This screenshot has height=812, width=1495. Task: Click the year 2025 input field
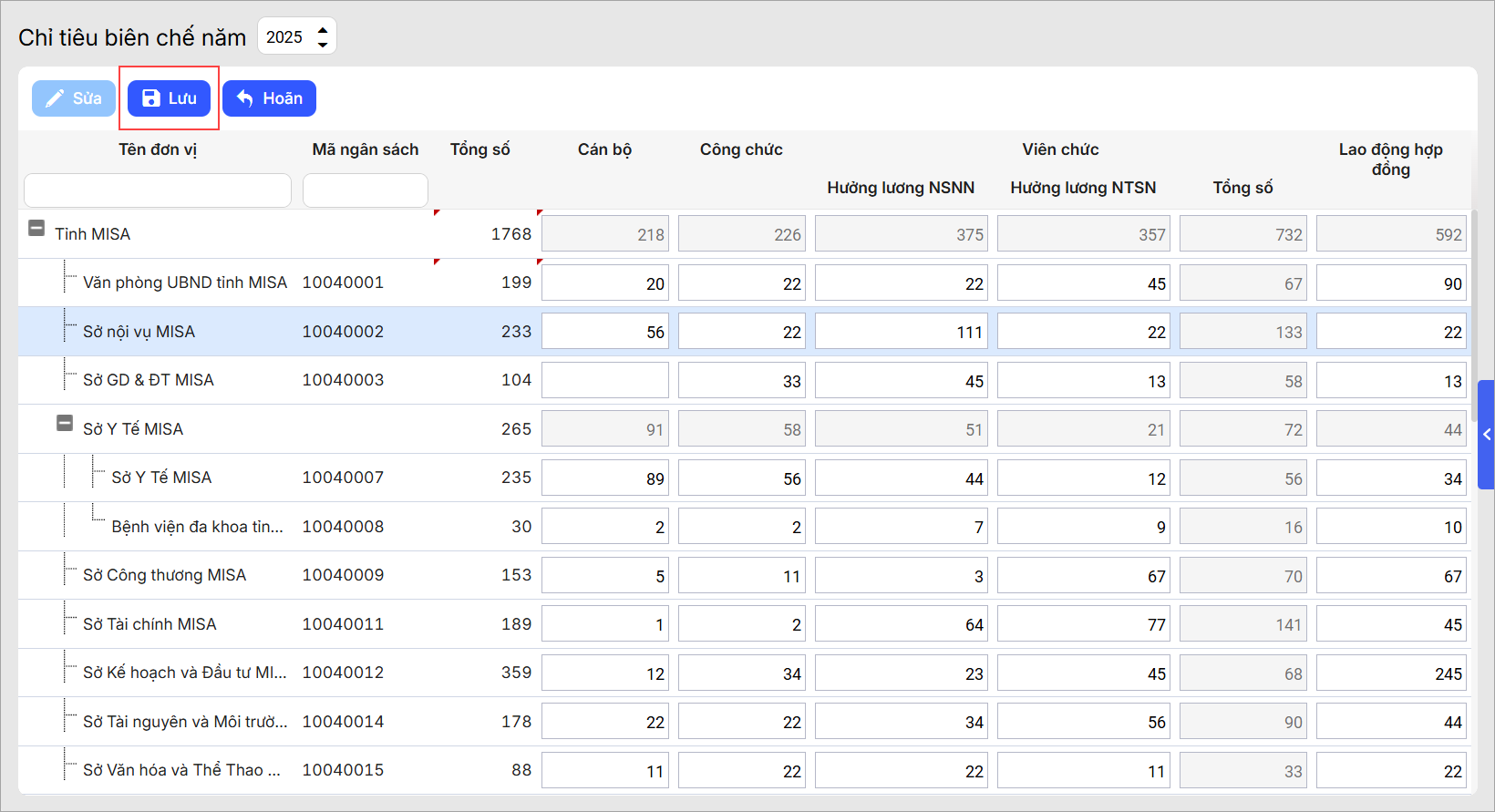click(285, 37)
